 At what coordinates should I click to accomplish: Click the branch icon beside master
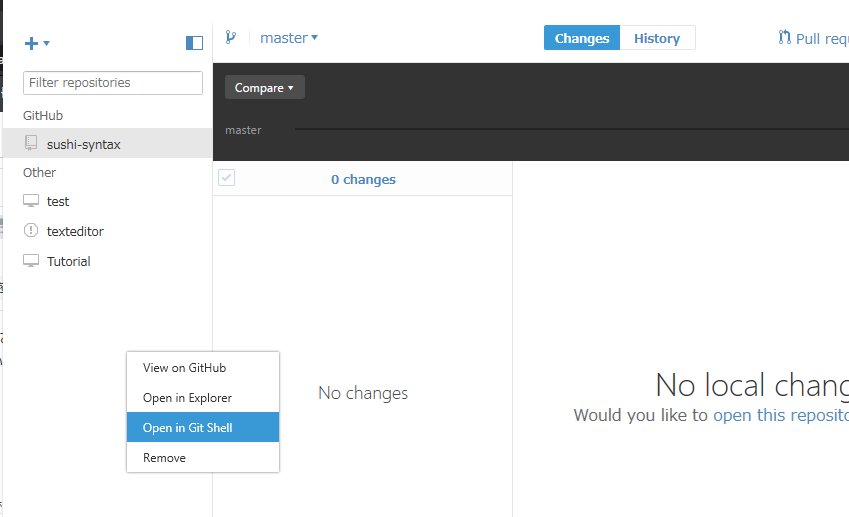click(x=231, y=37)
